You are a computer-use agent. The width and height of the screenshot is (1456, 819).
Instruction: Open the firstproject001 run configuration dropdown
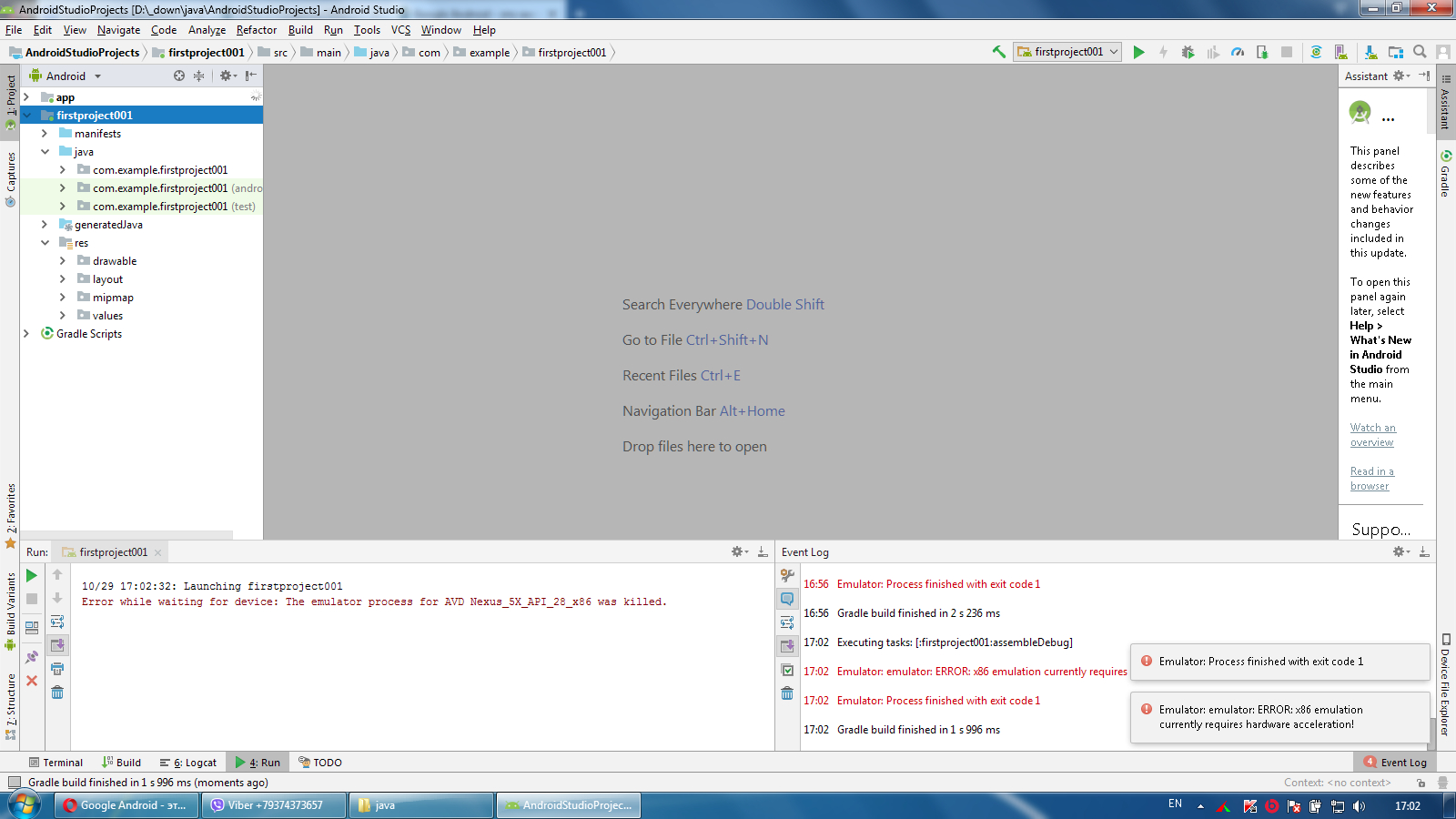pyautogui.click(x=1067, y=52)
